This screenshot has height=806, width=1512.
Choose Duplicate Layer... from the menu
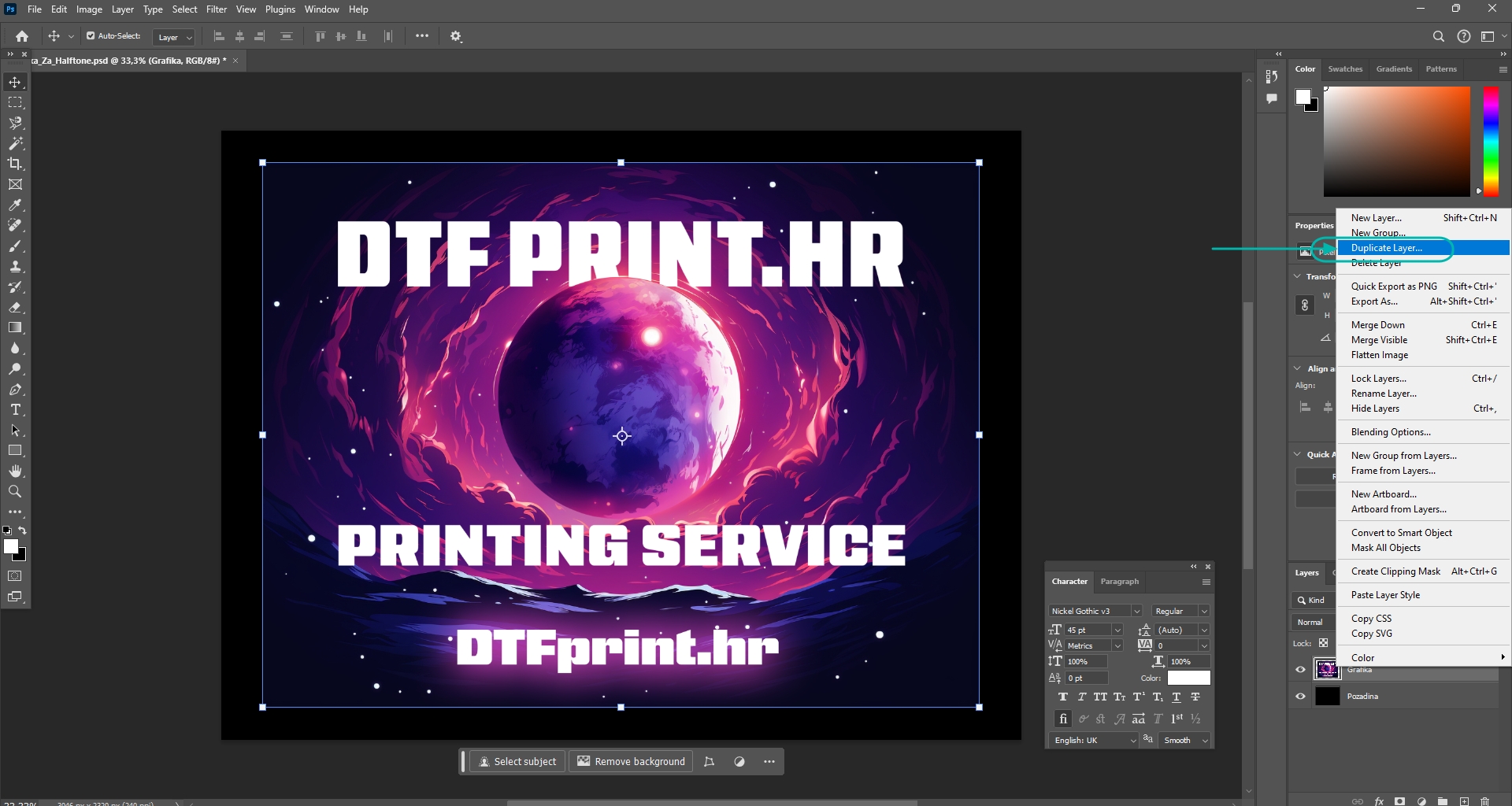click(1424, 248)
